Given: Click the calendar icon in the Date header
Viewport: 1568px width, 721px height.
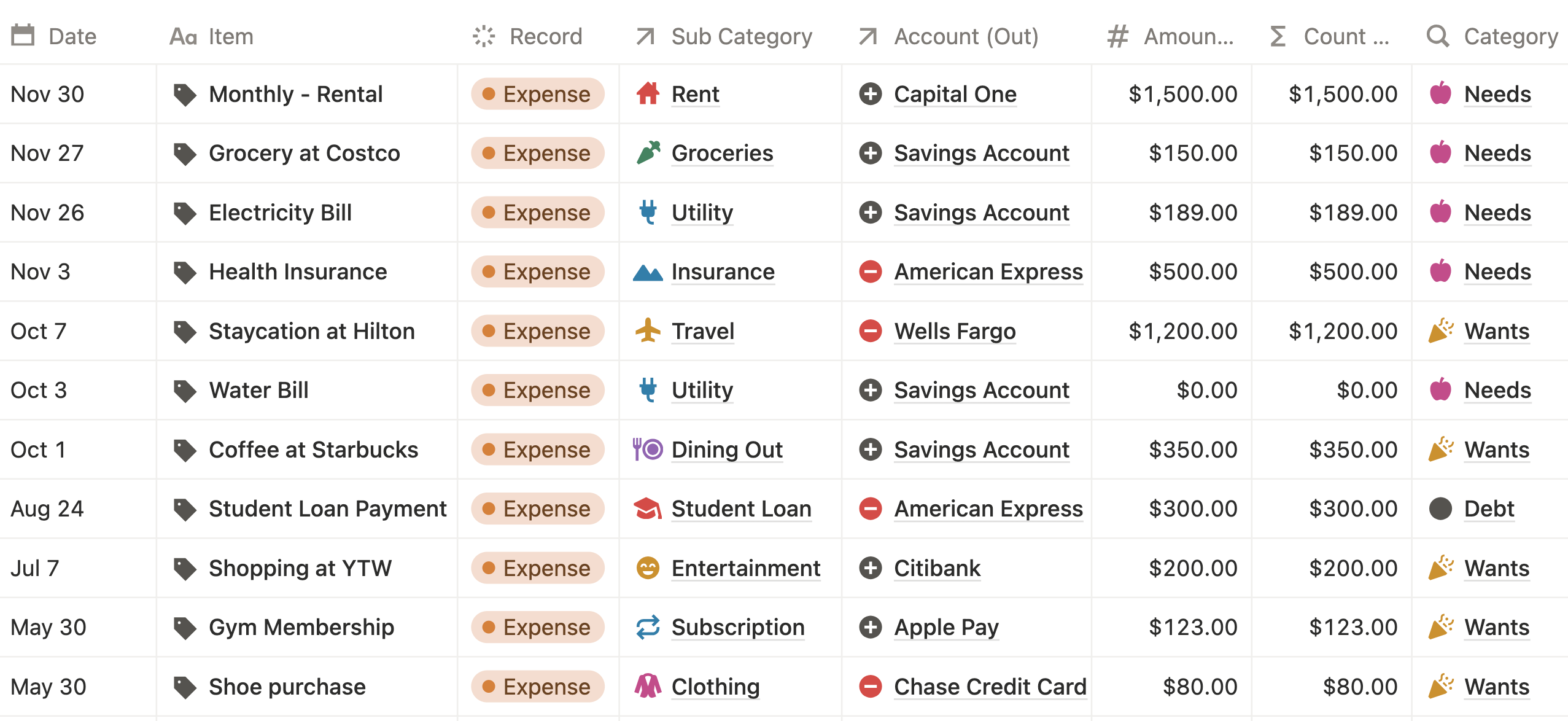Looking at the screenshot, I should click(x=22, y=36).
